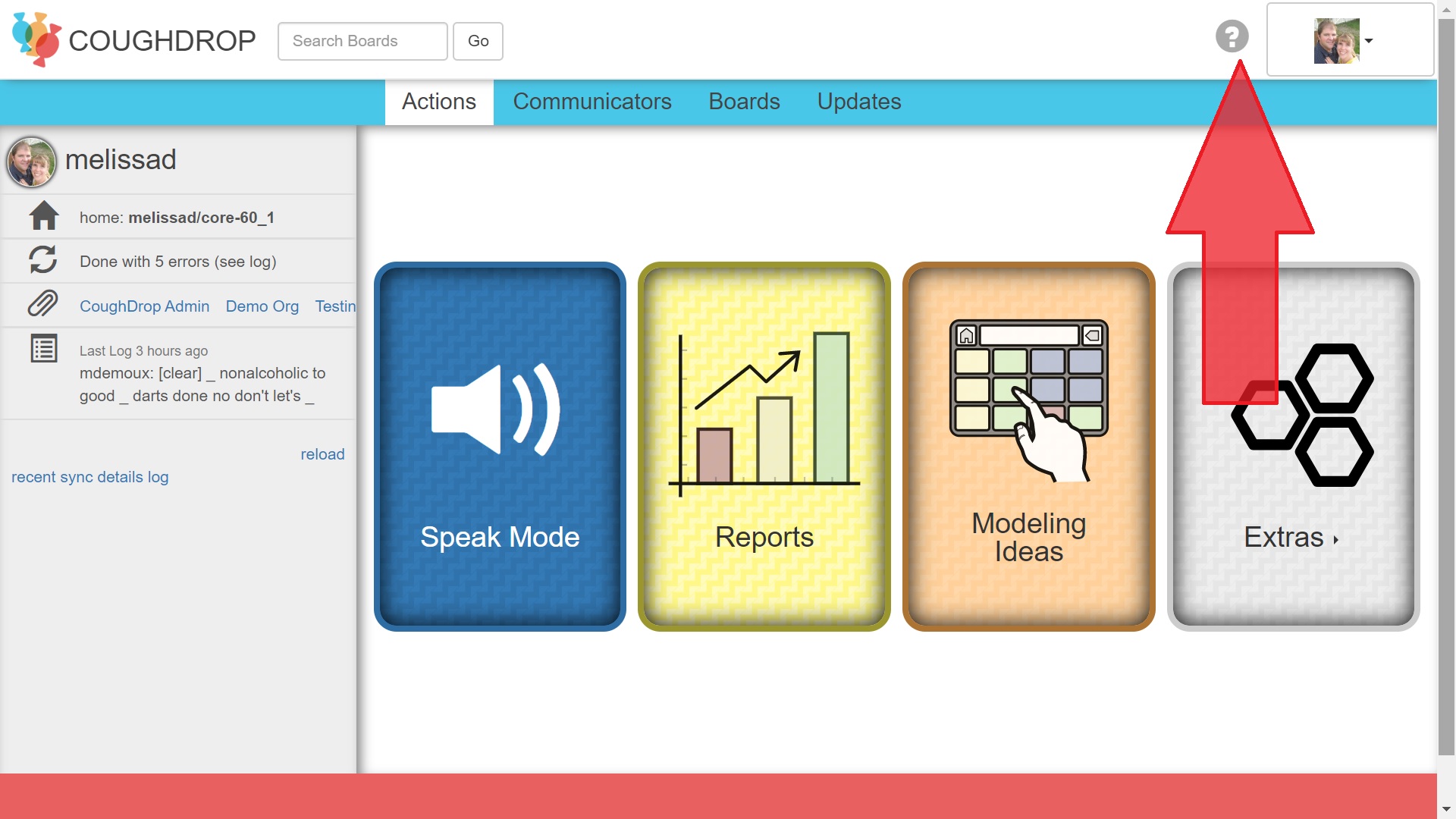Open recent sync details log link
This screenshot has height=819, width=1456.
point(90,477)
